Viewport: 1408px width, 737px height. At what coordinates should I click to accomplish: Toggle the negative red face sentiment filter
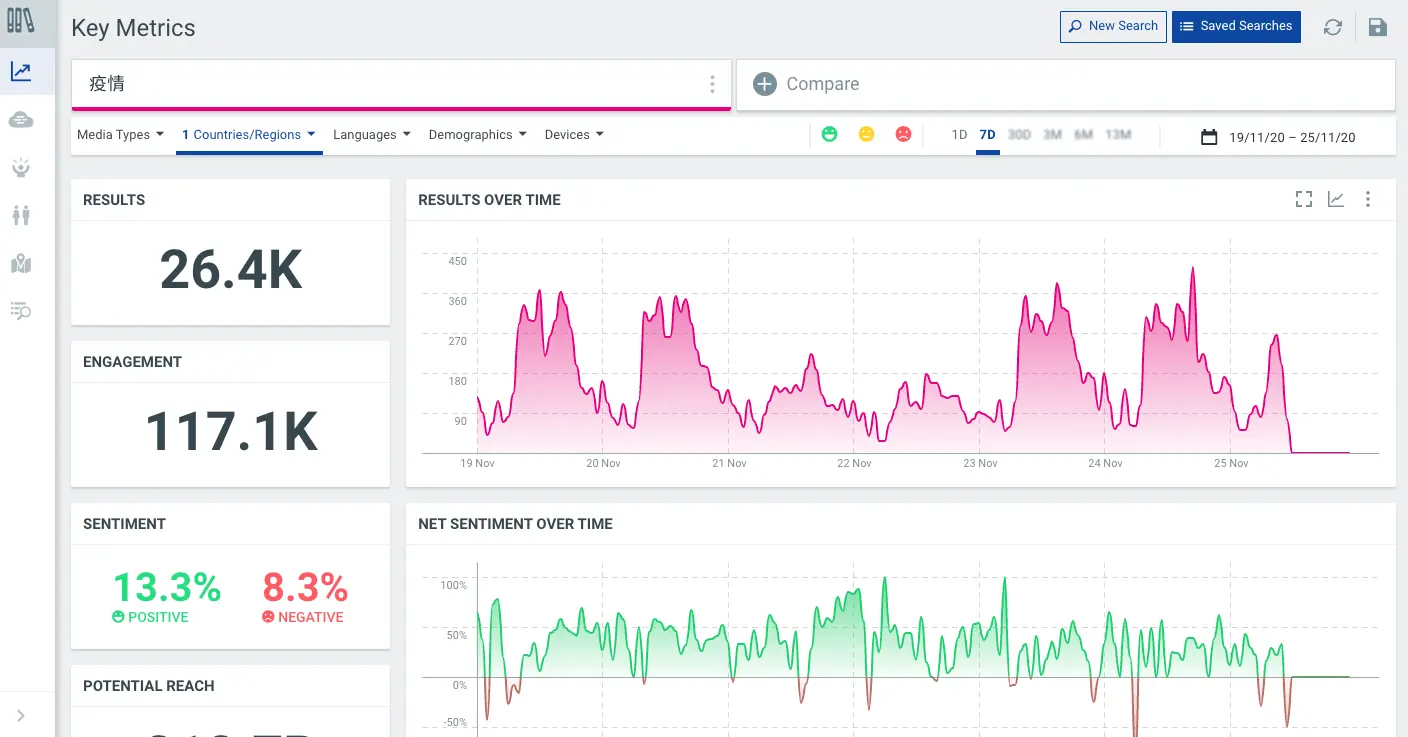click(x=903, y=134)
